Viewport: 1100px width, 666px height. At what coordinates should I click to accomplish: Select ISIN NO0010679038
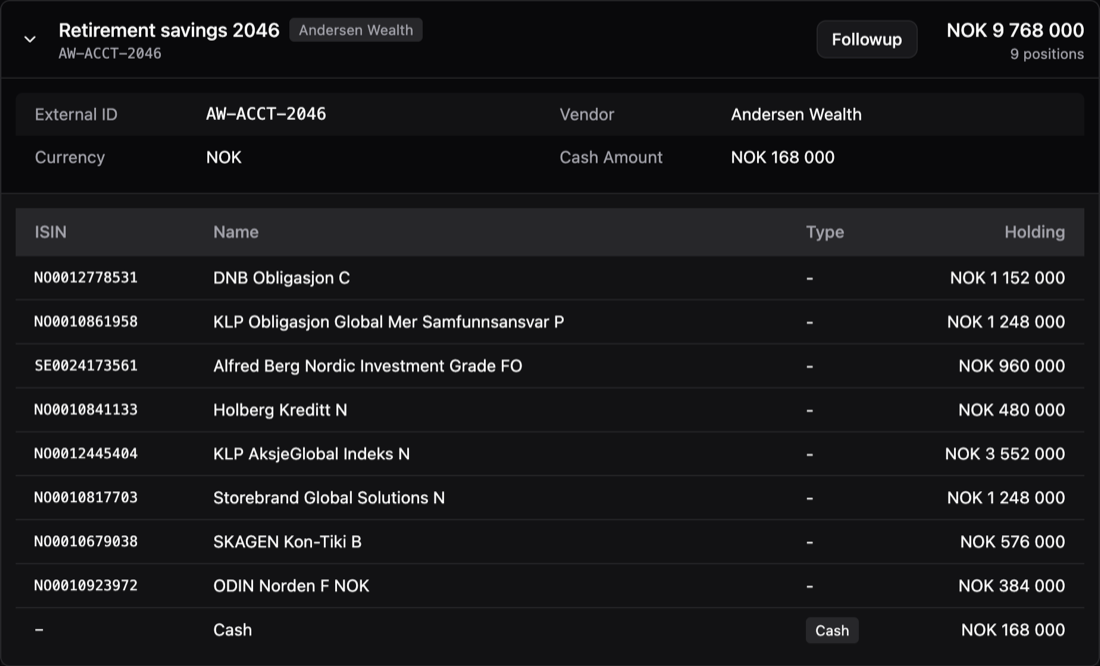point(86,542)
